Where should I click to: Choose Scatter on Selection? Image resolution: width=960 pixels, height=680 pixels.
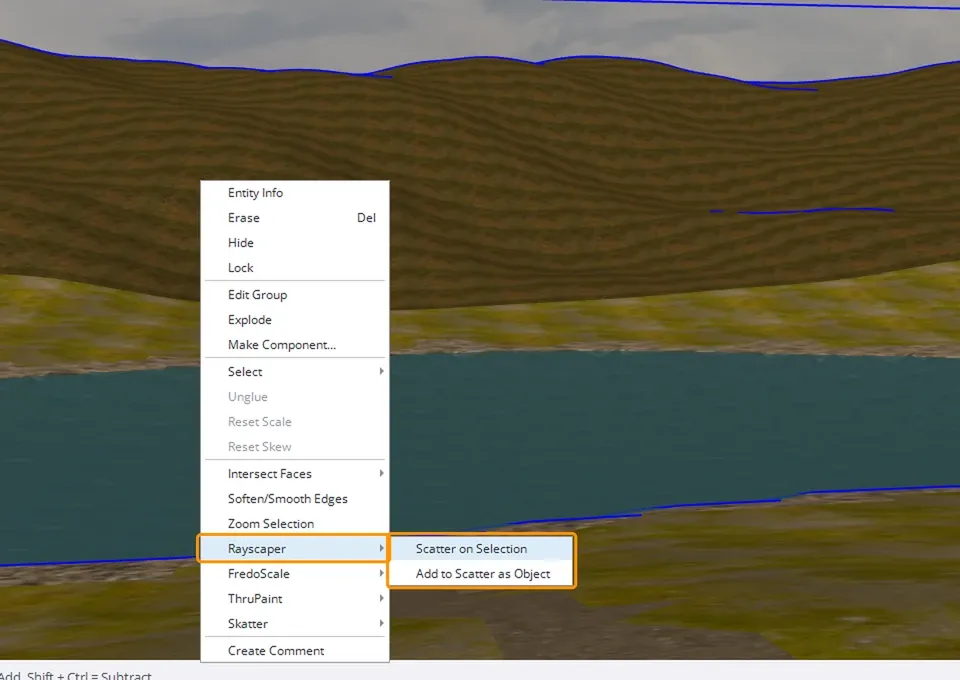pyautogui.click(x=482, y=549)
